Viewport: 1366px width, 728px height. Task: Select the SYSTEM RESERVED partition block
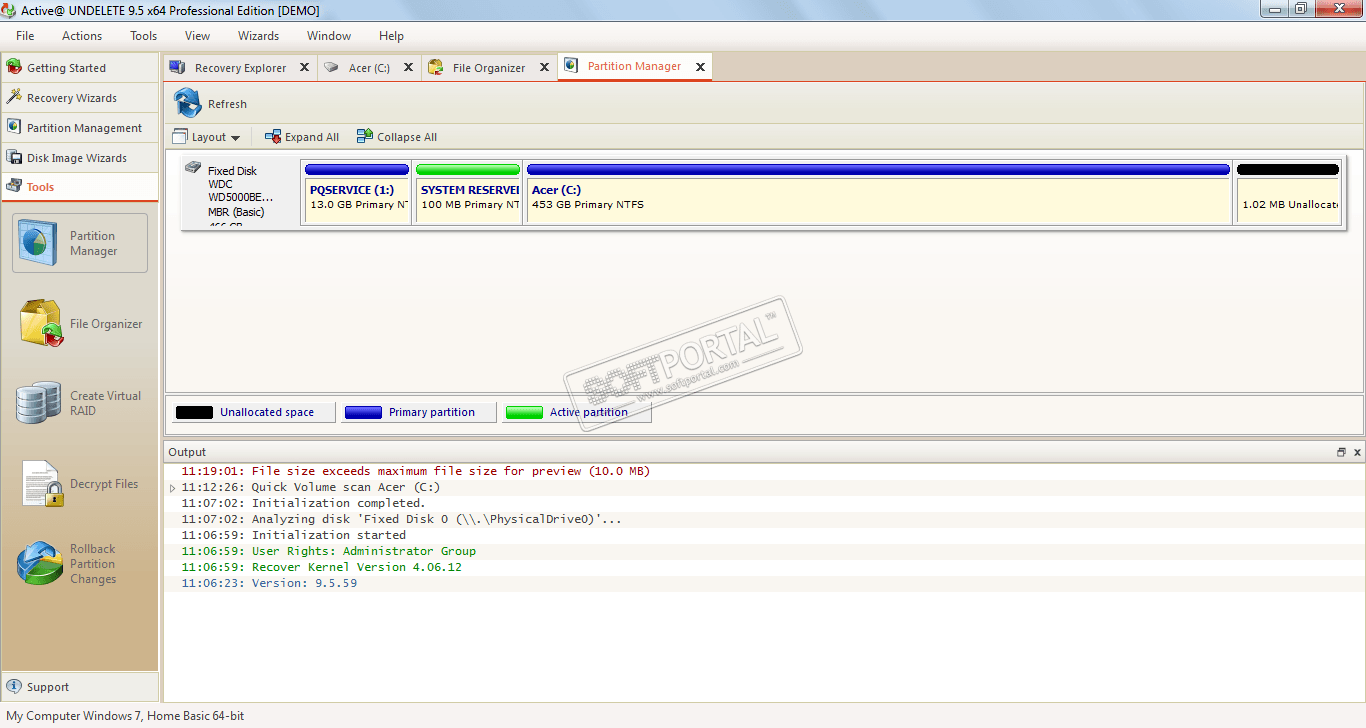coord(468,192)
